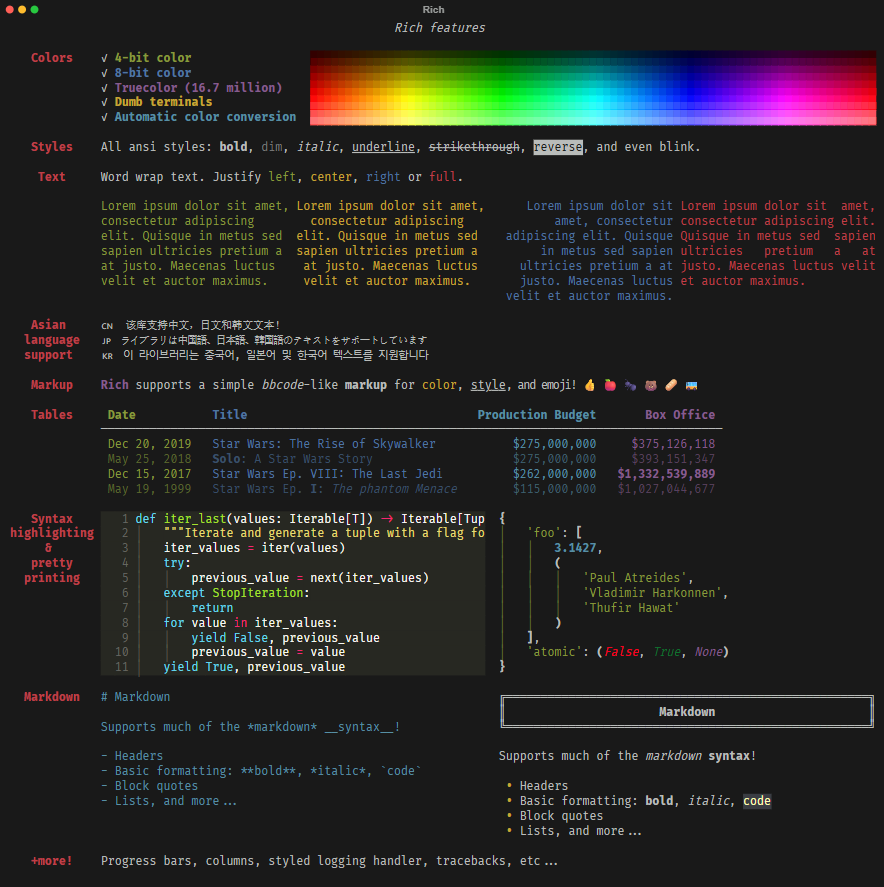Select the "$1,332,539,889" box office value
Viewport: 884px width, 887px height.
tap(666, 474)
